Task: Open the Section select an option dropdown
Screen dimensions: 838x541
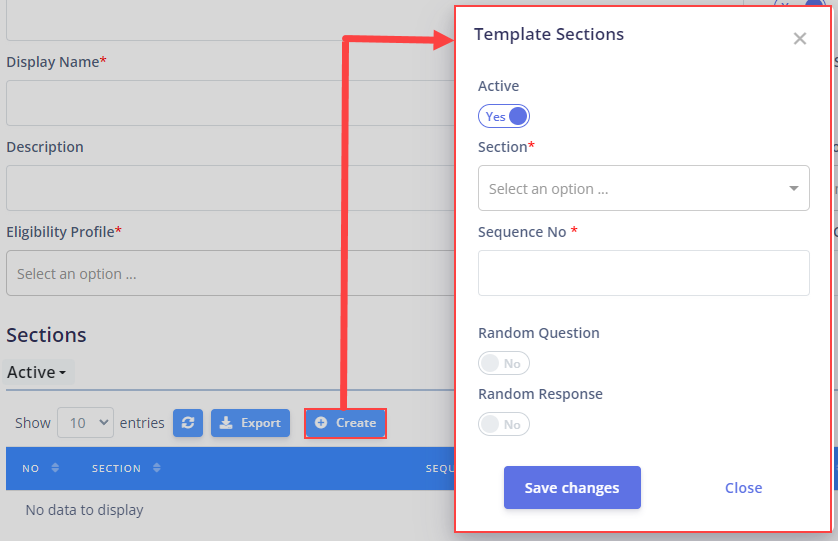Action: tap(643, 188)
